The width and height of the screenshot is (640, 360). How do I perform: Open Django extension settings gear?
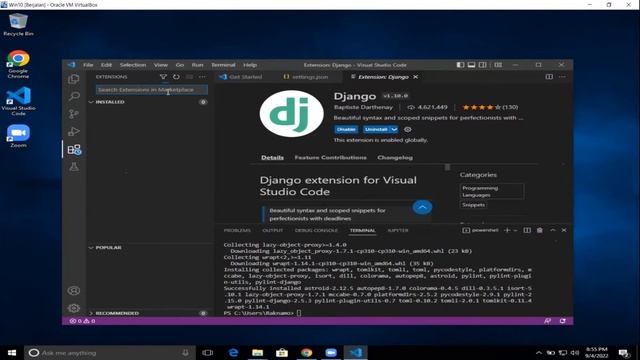point(407,129)
